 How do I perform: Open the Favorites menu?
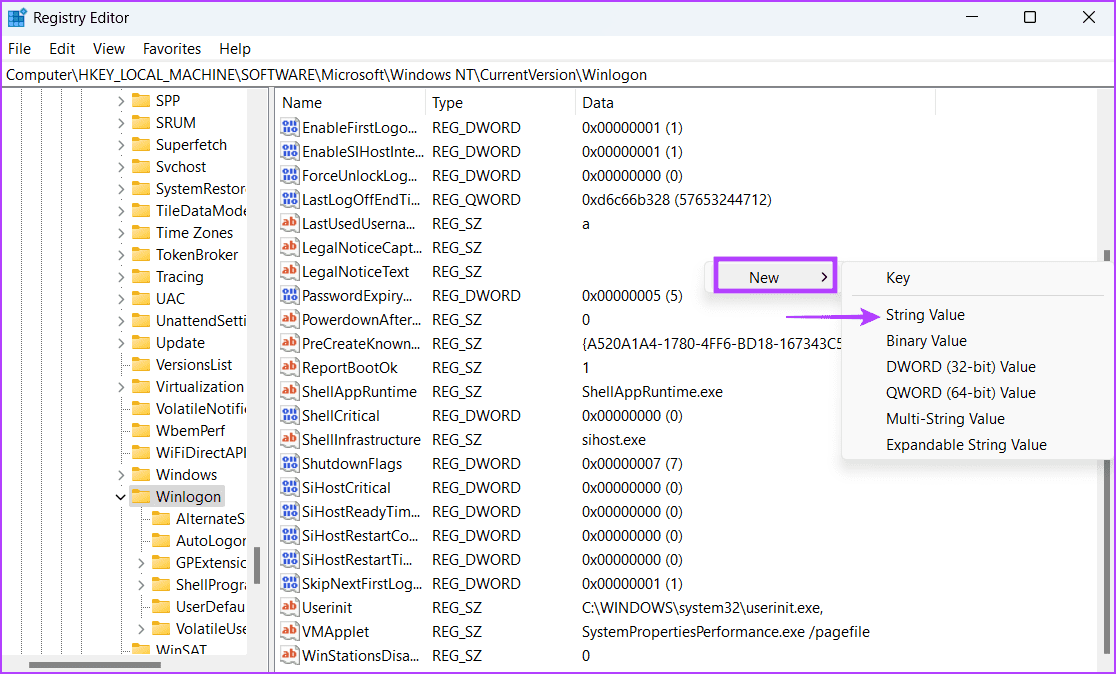point(172,48)
